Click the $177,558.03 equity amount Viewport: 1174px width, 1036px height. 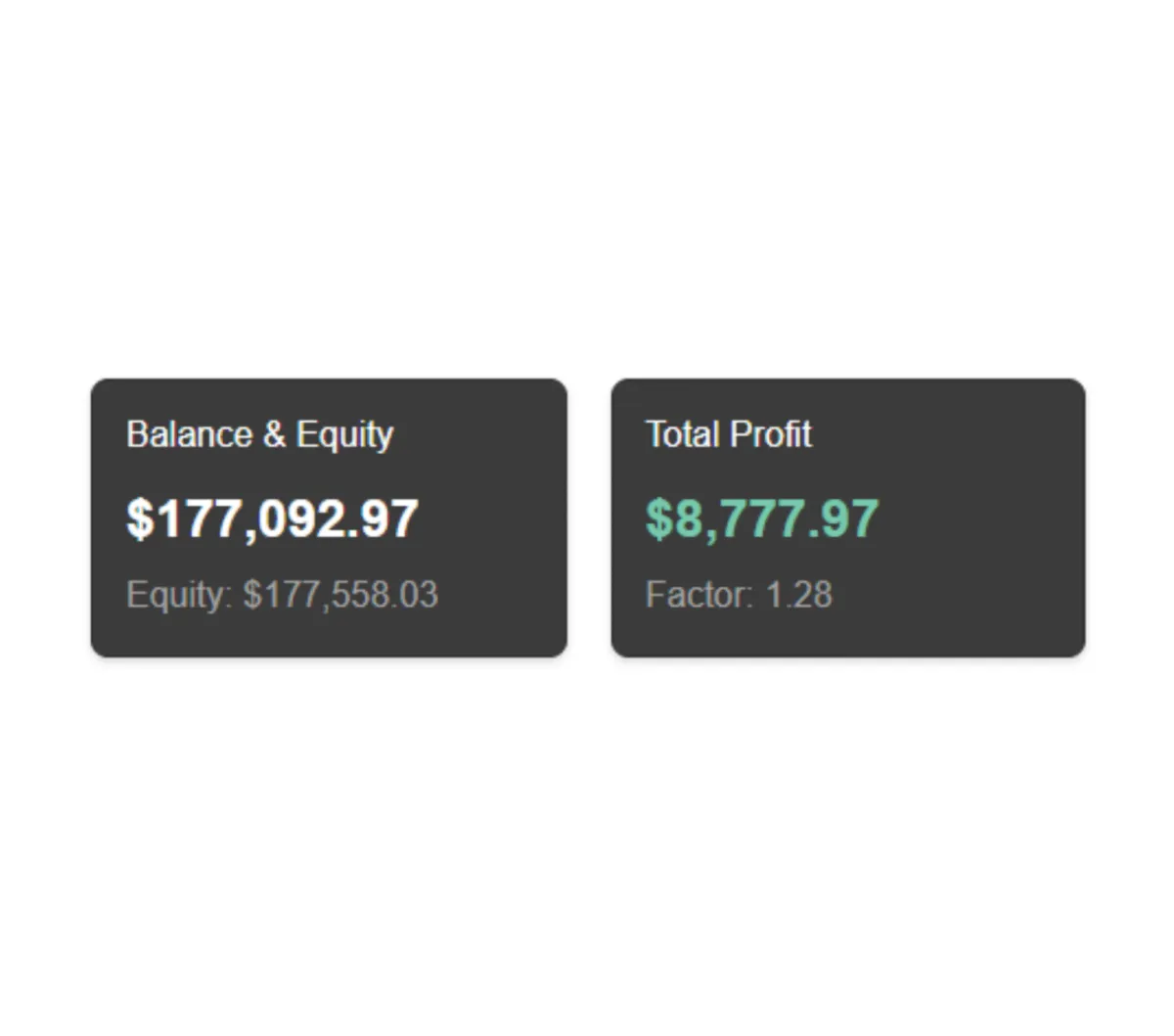340,595
